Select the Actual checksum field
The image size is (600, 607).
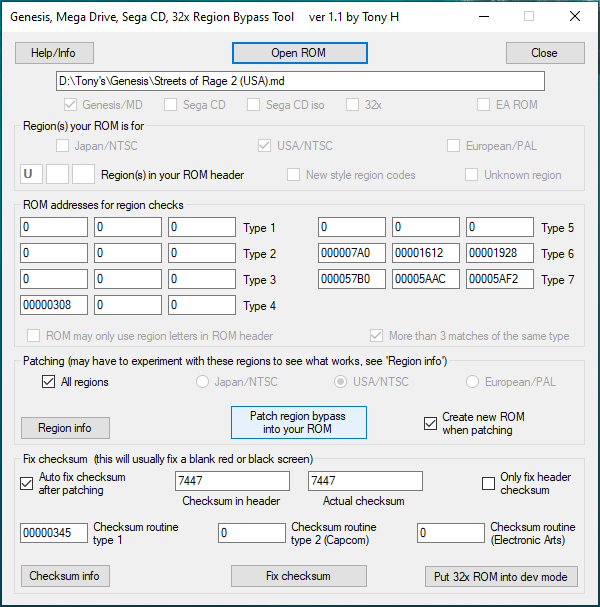pos(365,481)
